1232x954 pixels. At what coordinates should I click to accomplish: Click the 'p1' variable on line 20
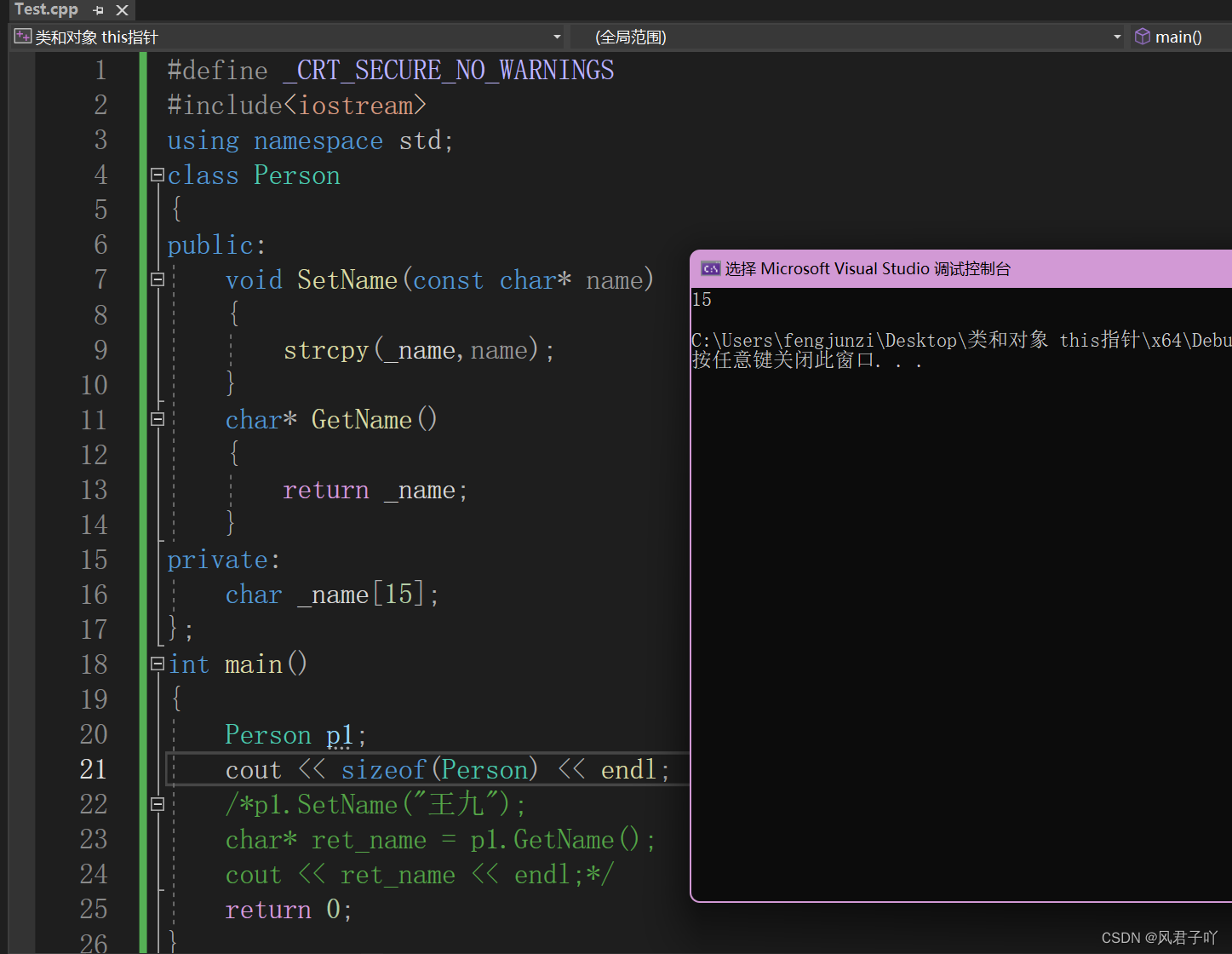(340, 735)
